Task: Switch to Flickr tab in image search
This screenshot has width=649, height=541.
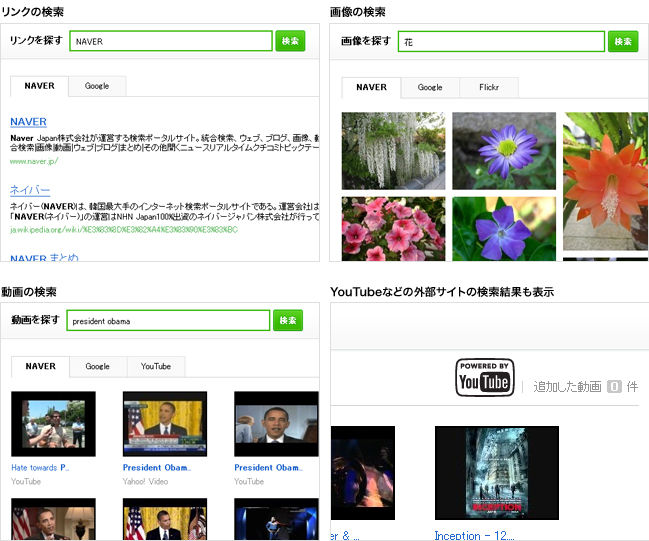Action: click(489, 87)
